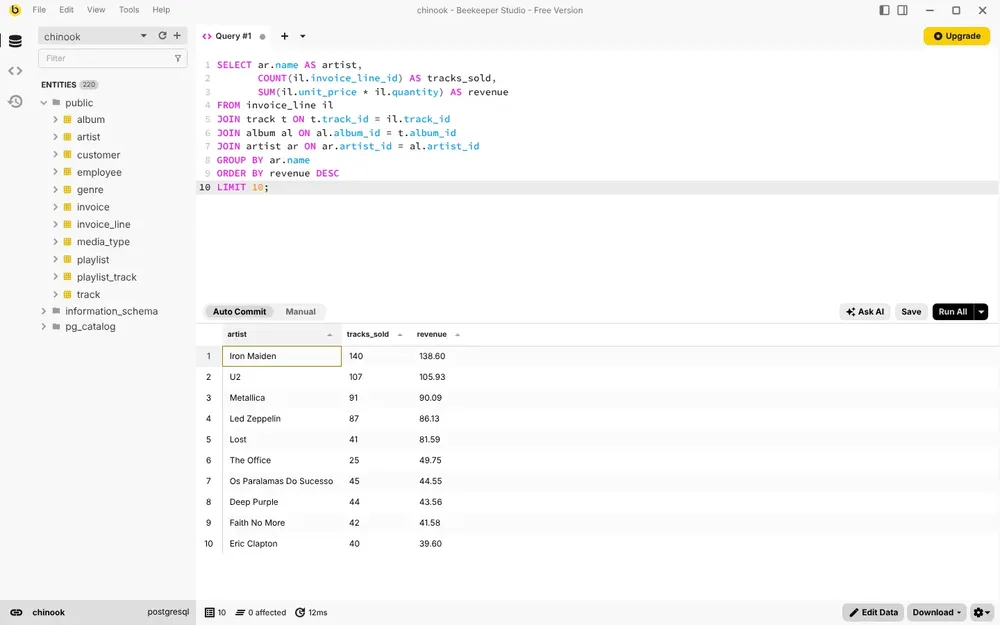Save the current query
This screenshot has width=1000, height=625.
coord(911,312)
